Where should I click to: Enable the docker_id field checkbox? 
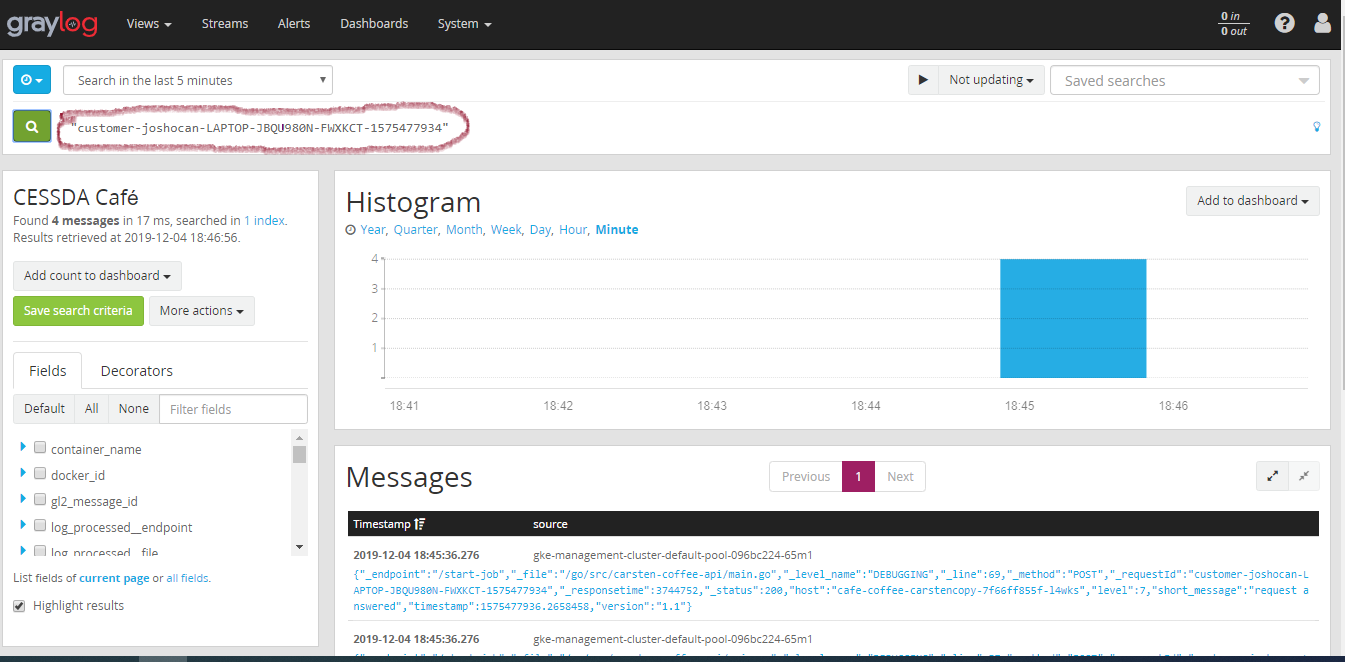pos(40,474)
